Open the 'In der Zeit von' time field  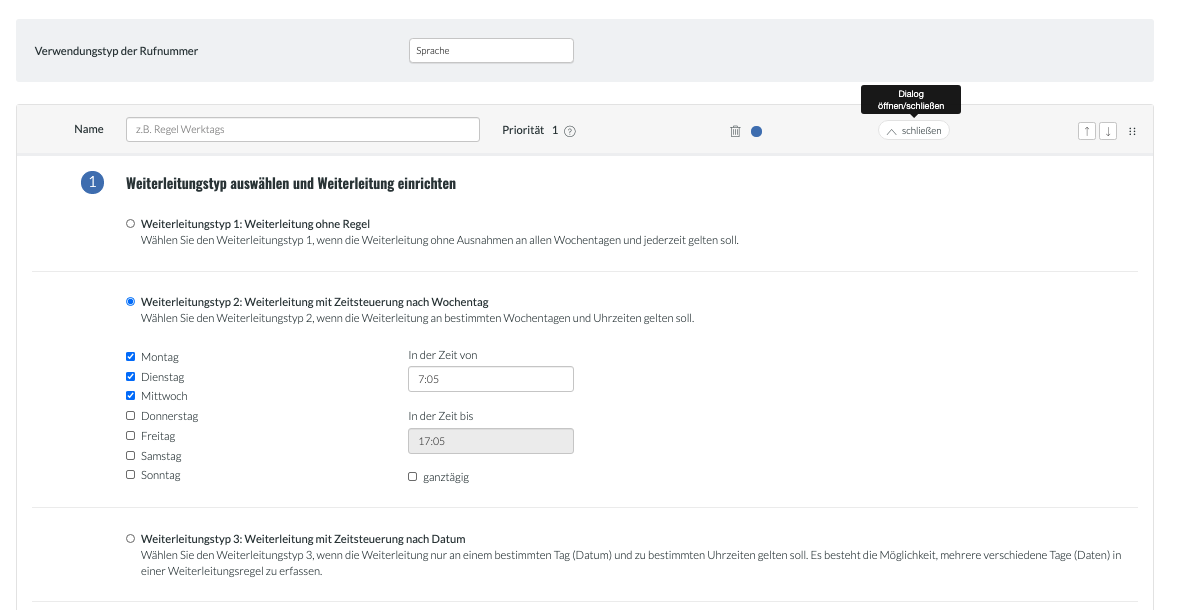point(491,379)
